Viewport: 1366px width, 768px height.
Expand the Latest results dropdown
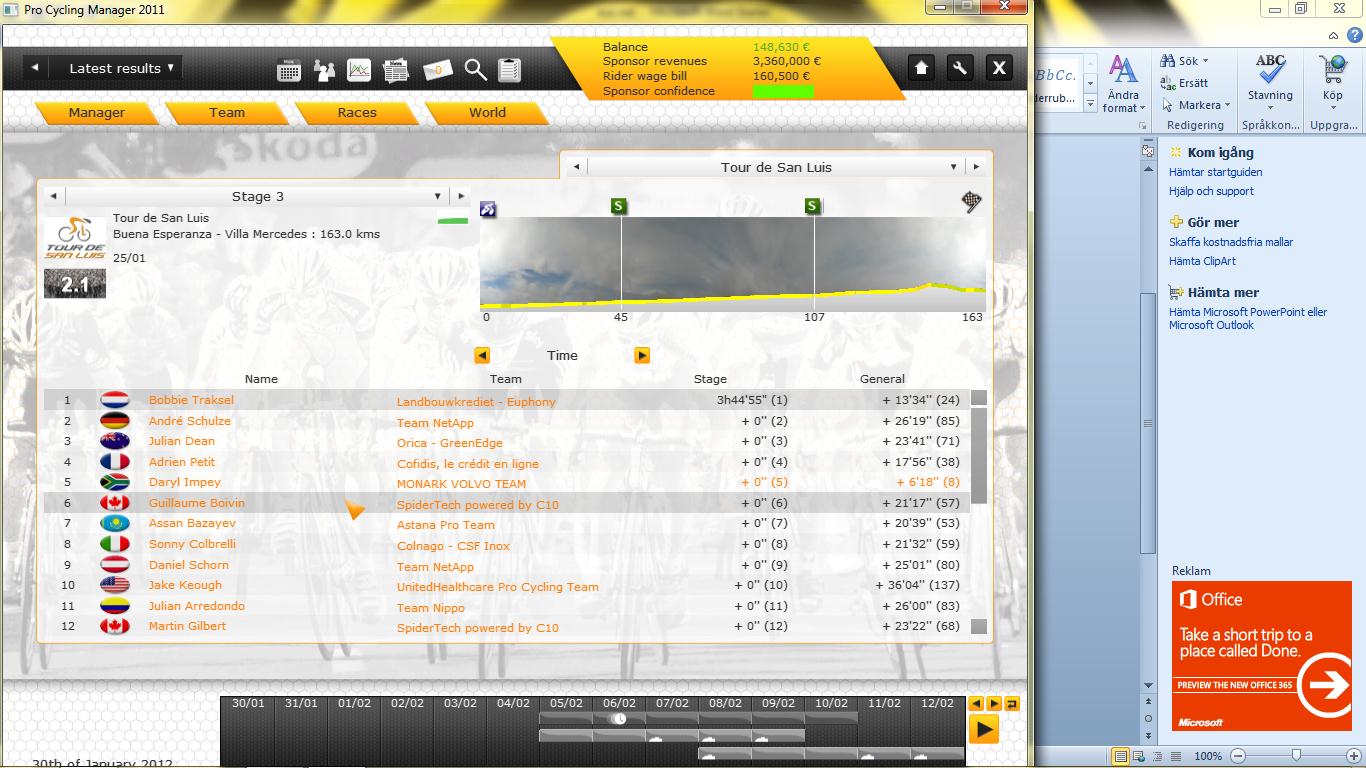(121, 68)
